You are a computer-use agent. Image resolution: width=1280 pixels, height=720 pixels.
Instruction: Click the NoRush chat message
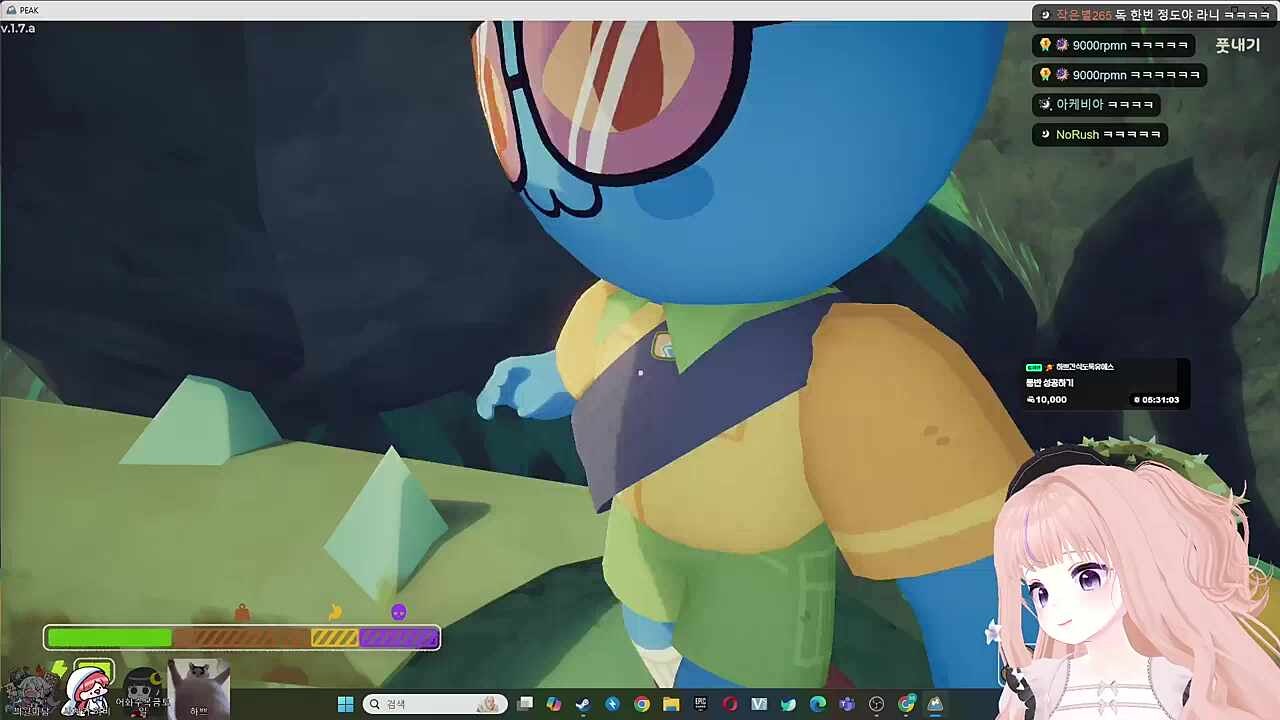[x=1100, y=134]
